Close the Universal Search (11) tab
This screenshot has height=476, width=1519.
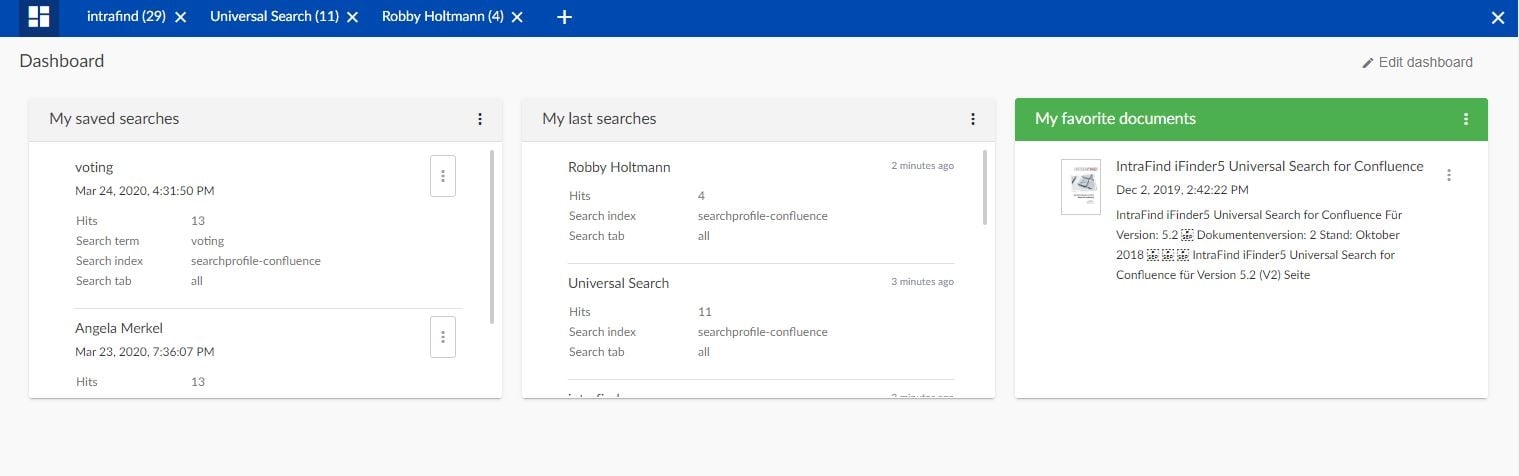pos(352,17)
